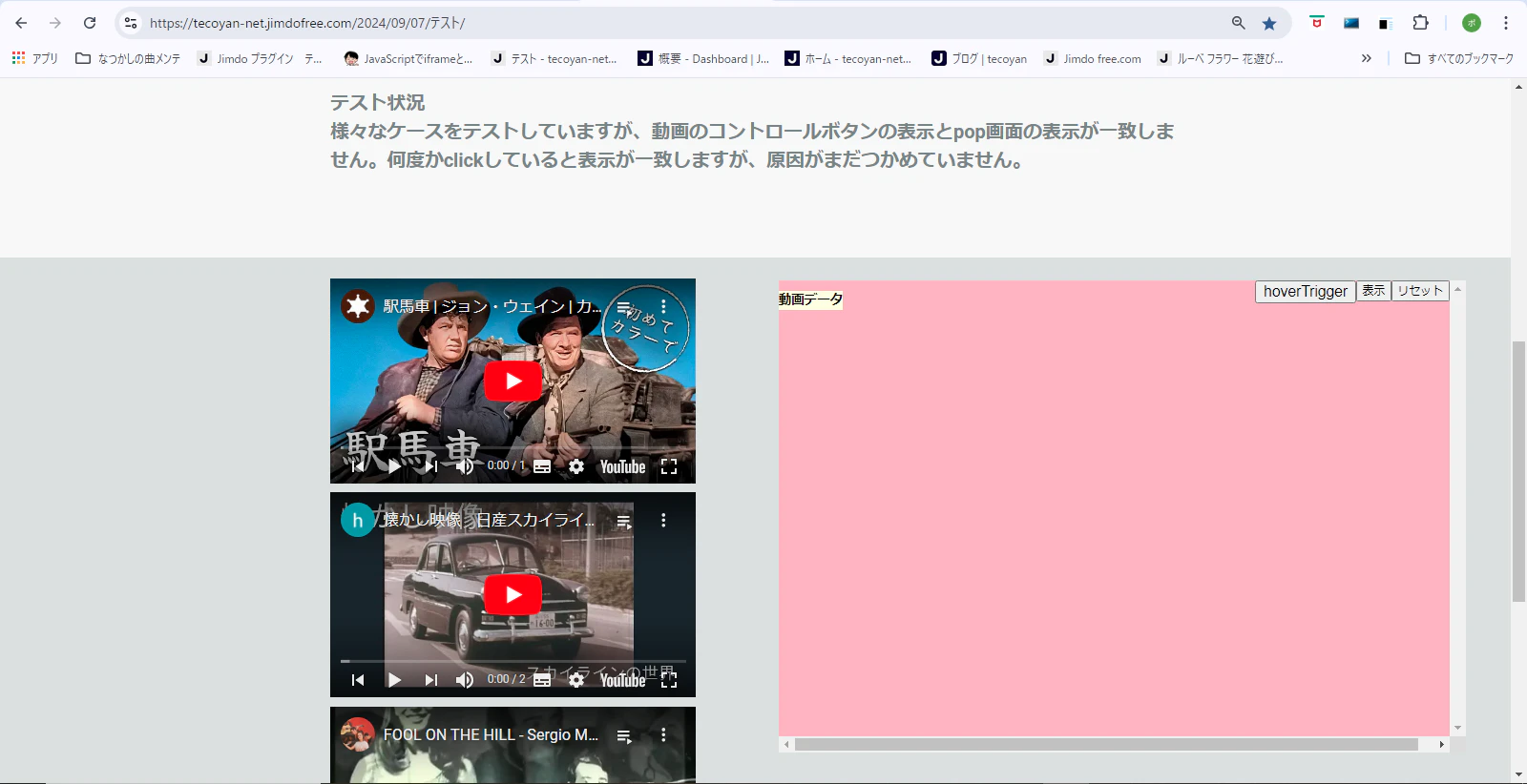Click the 'h' channel avatar on Skyline video

click(x=358, y=520)
